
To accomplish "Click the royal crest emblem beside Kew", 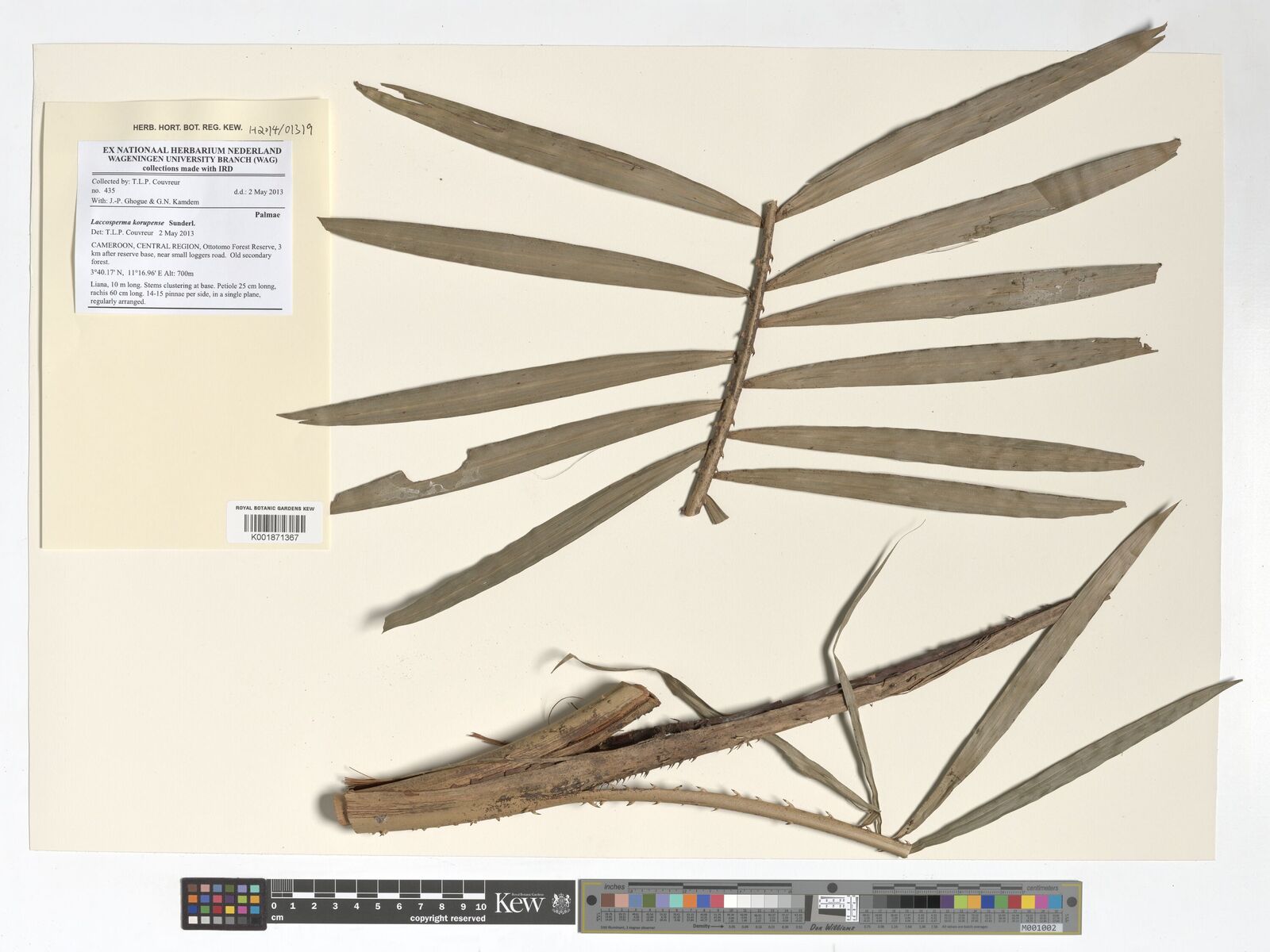I will click(x=562, y=904).
